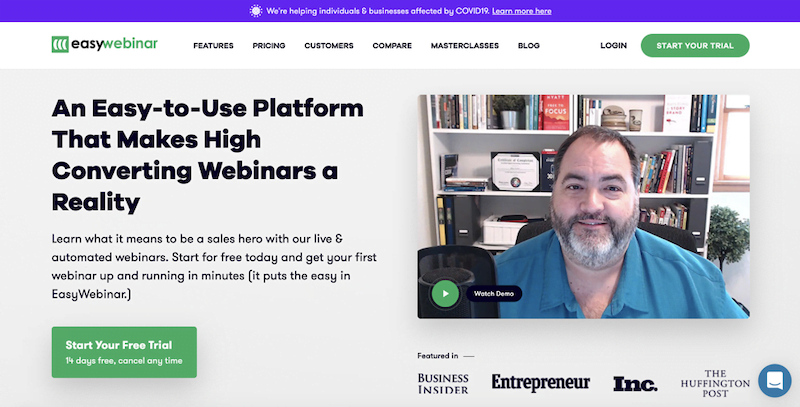Click the Login link
The width and height of the screenshot is (800, 407).
613,45
